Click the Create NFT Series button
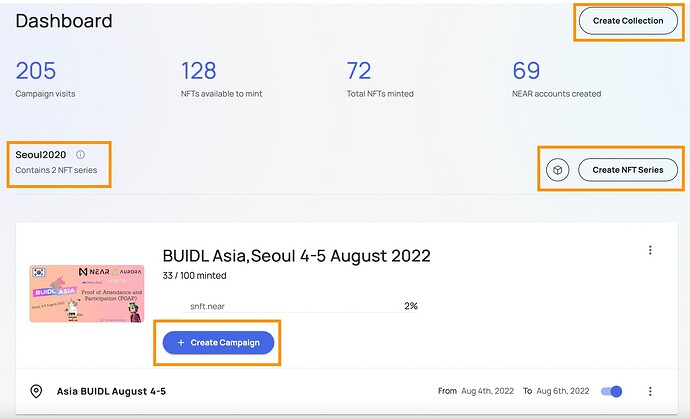The width and height of the screenshot is (690, 419). pos(628,170)
